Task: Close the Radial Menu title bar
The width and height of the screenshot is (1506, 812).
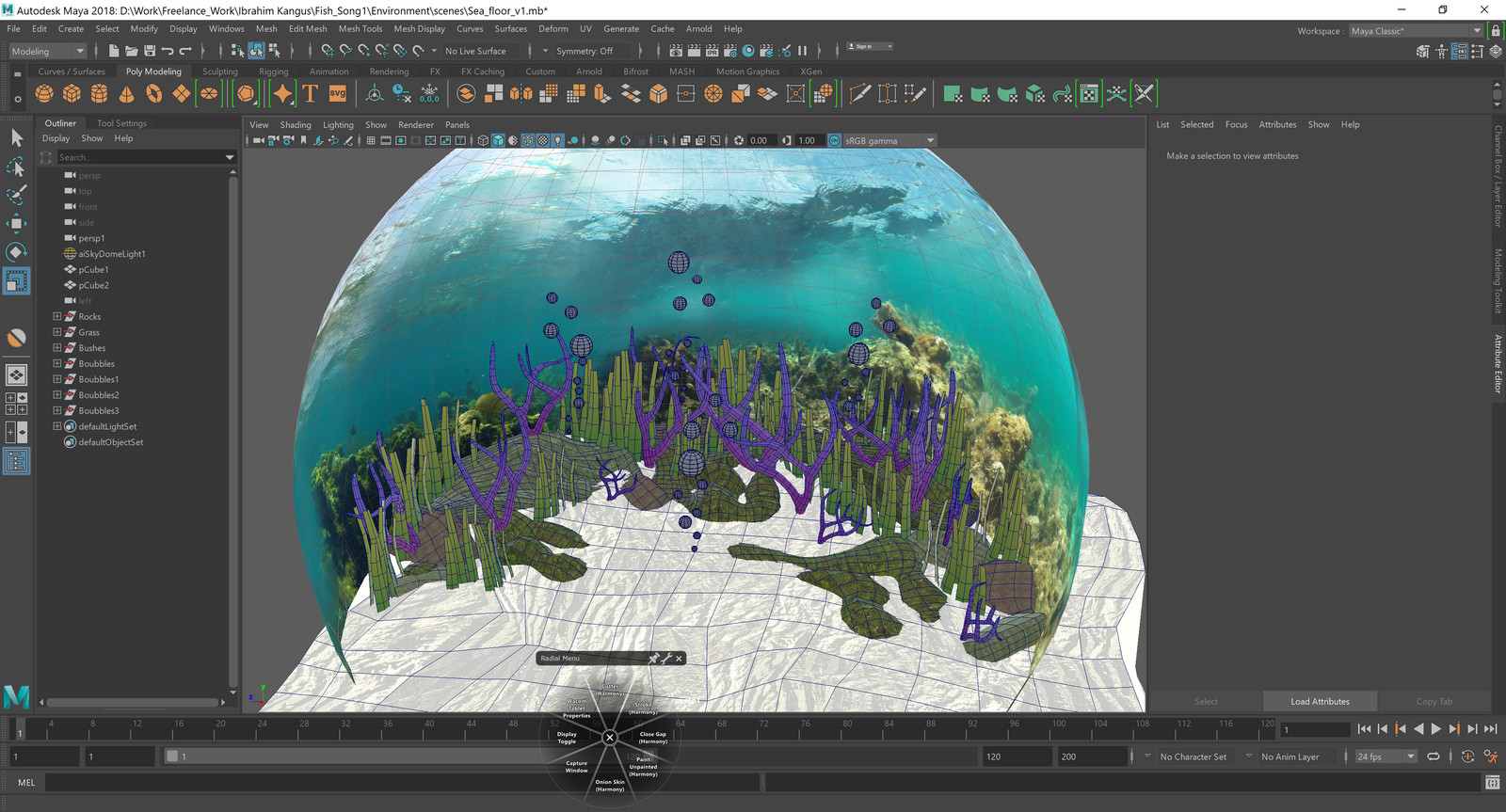Action: tap(679, 659)
